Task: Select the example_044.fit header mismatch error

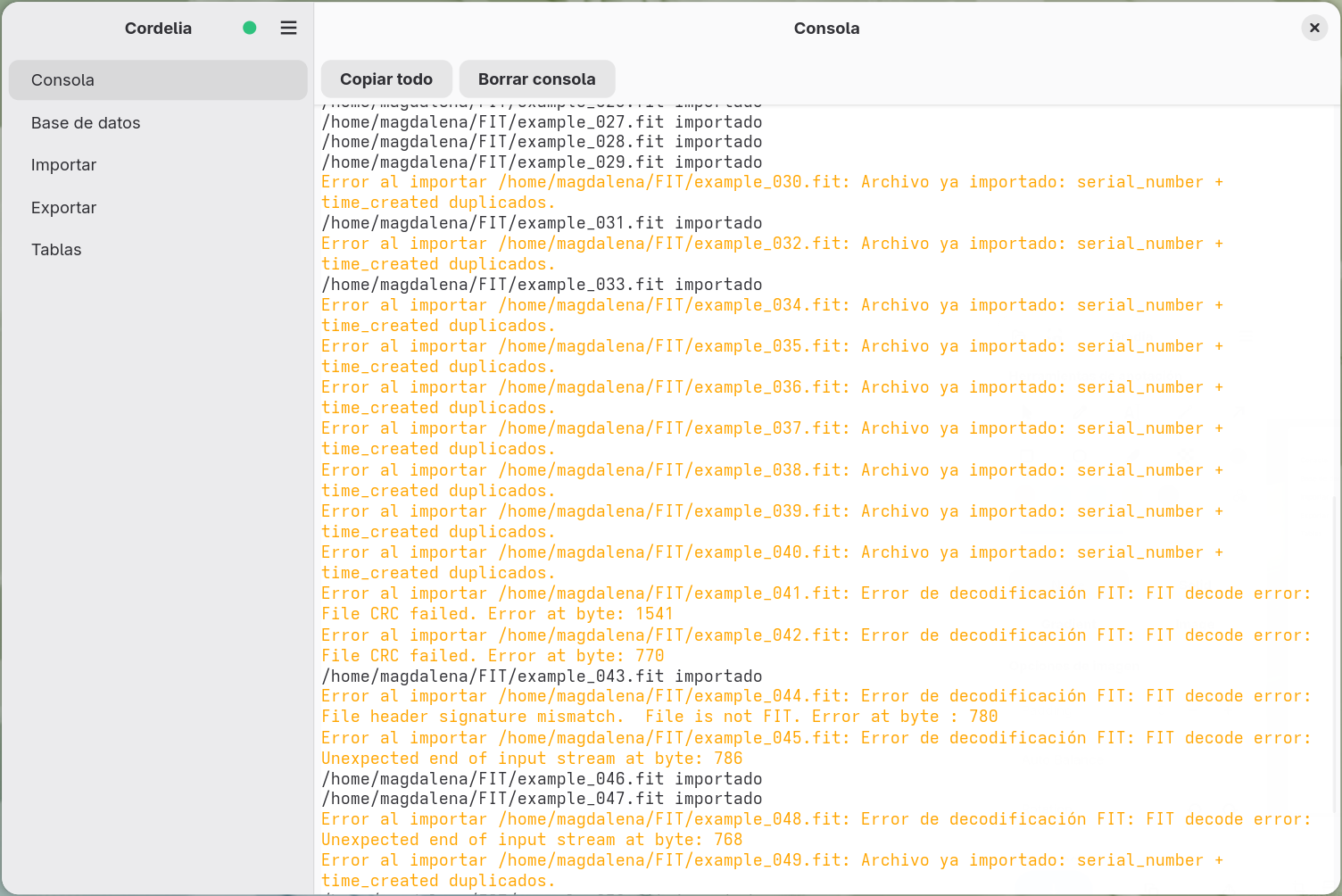Action: 816,706
